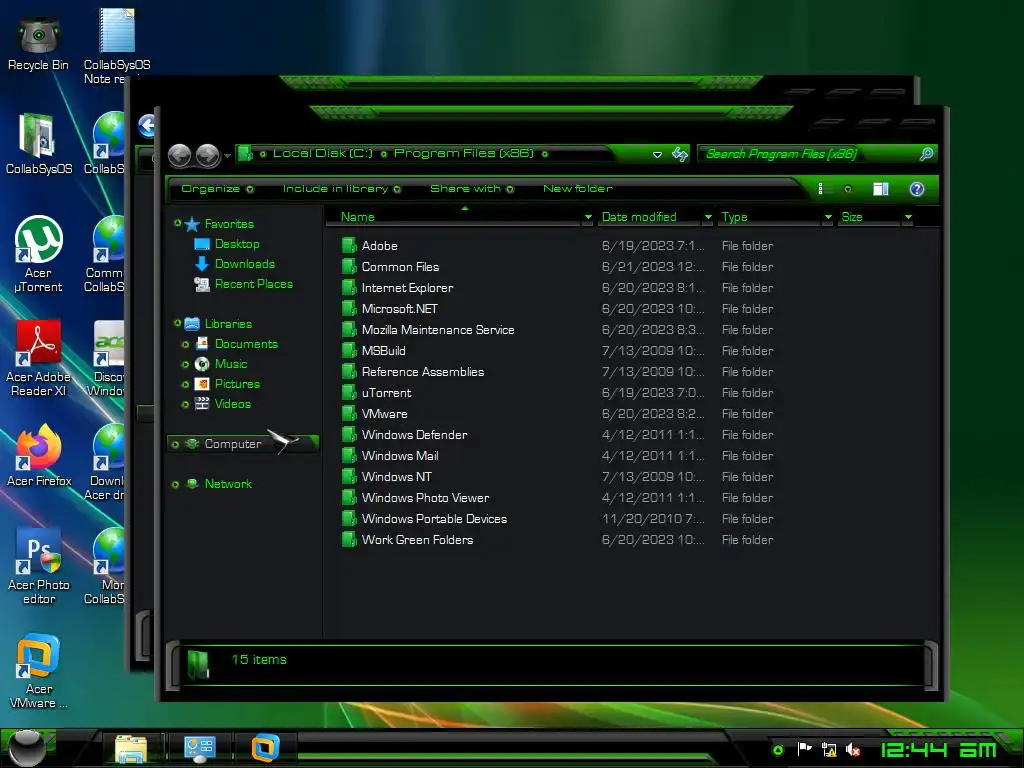Toggle the preview pane icon
This screenshot has width=1024, height=768.
click(x=880, y=189)
